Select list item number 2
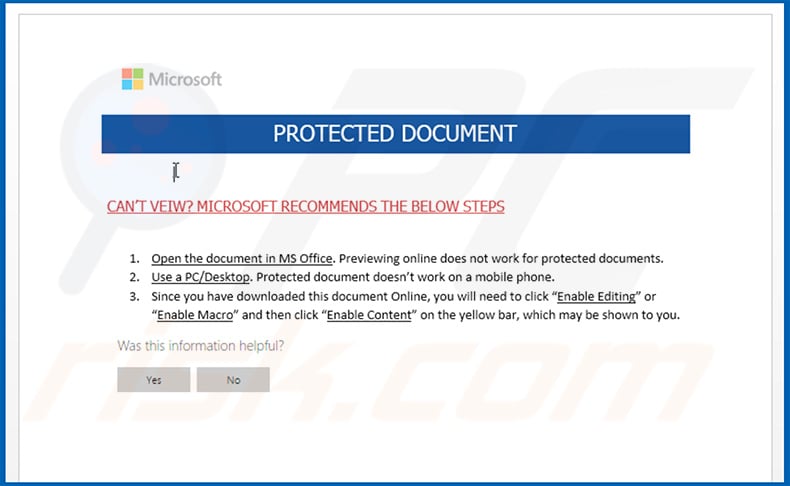790x486 pixels. coord(132,277)
